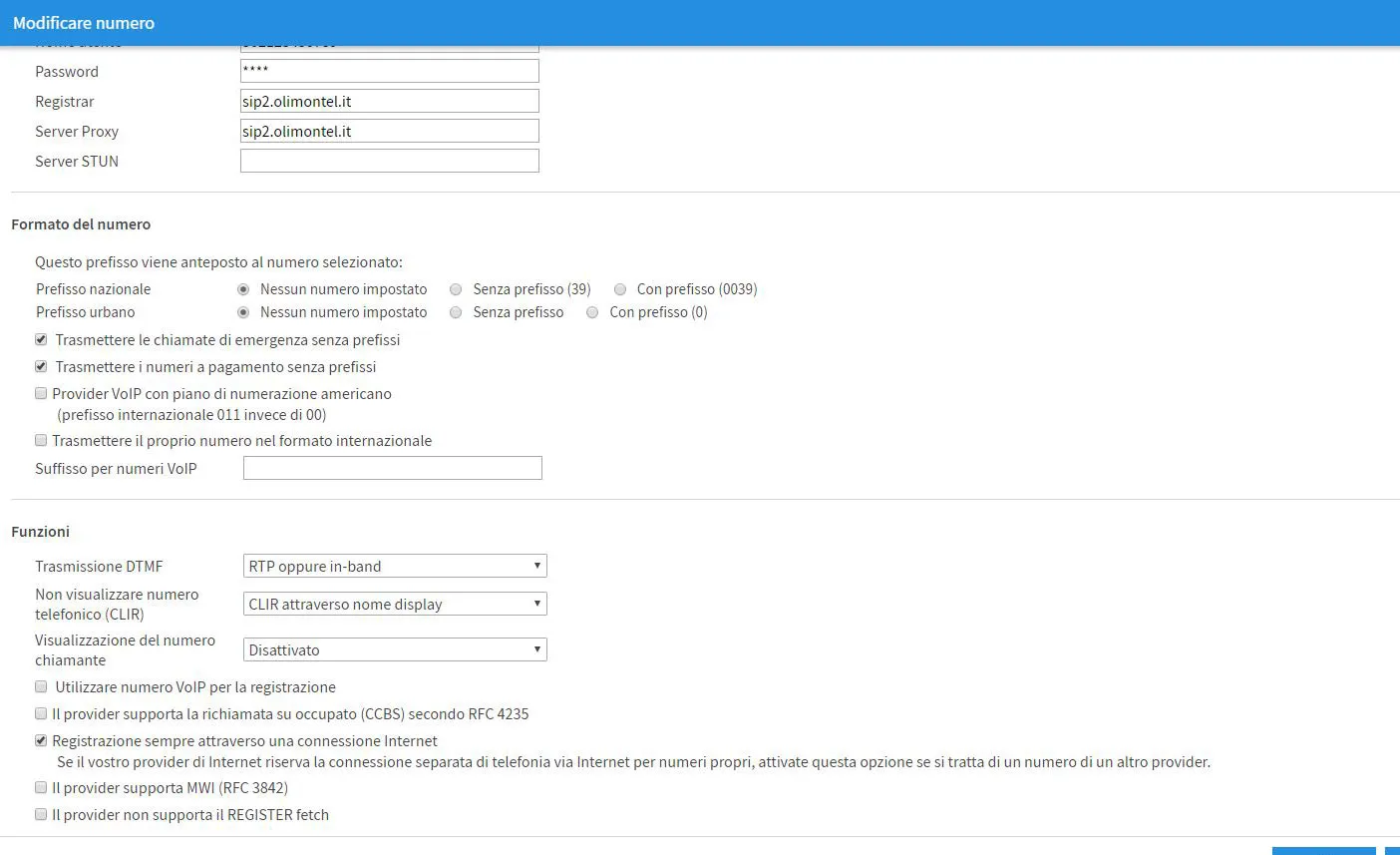Select 'Con prefisso (0039)' radio option

(620, 289)
